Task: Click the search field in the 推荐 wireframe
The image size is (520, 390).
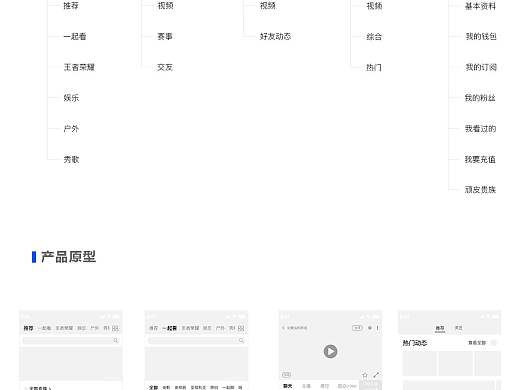Action: pyautogui.click(x=71, y=340)
